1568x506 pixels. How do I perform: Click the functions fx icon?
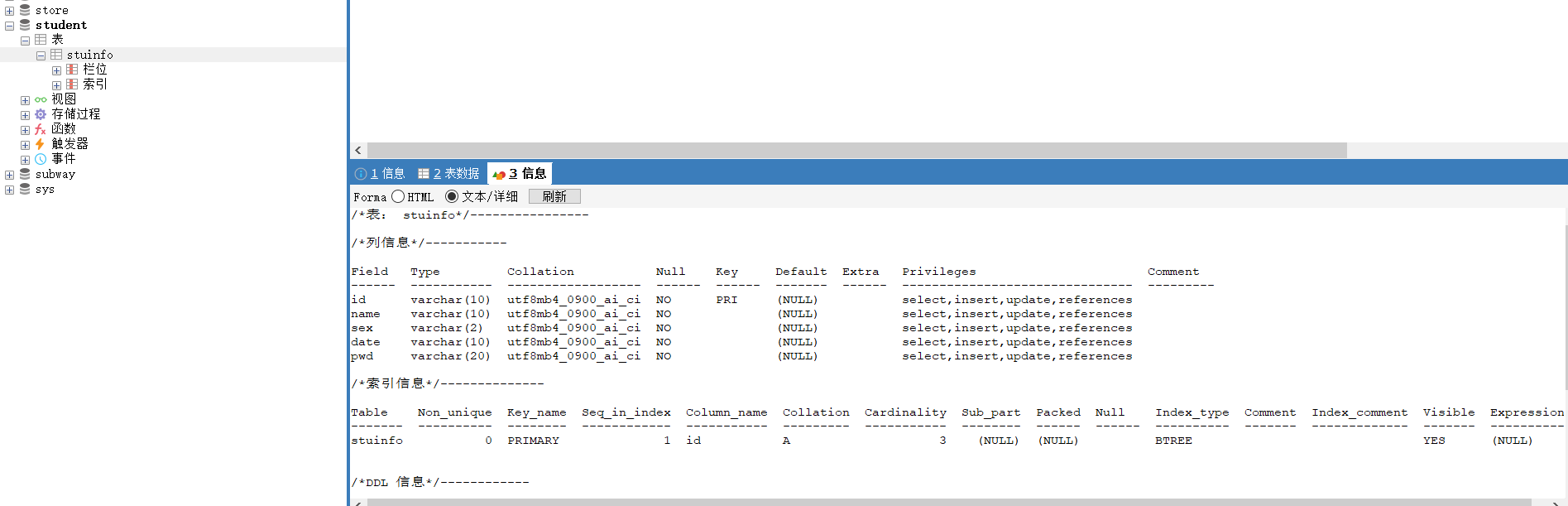click(x=41, y=129)
